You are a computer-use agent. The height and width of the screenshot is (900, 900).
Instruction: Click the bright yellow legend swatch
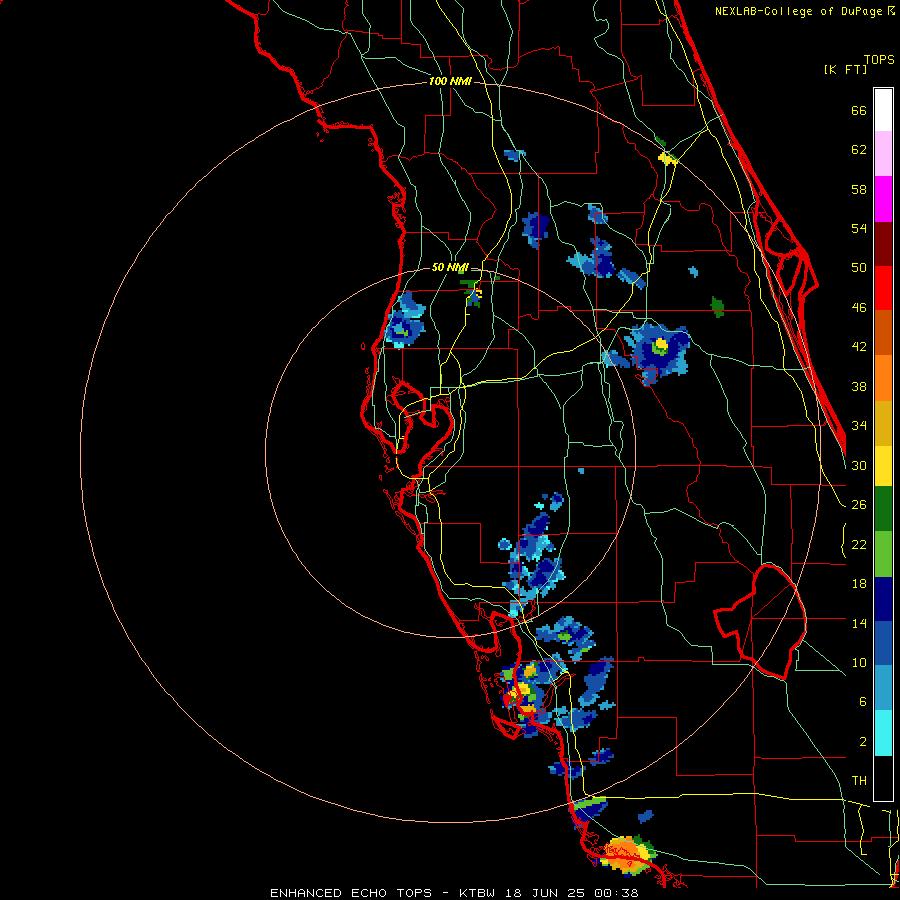(883, 465)
